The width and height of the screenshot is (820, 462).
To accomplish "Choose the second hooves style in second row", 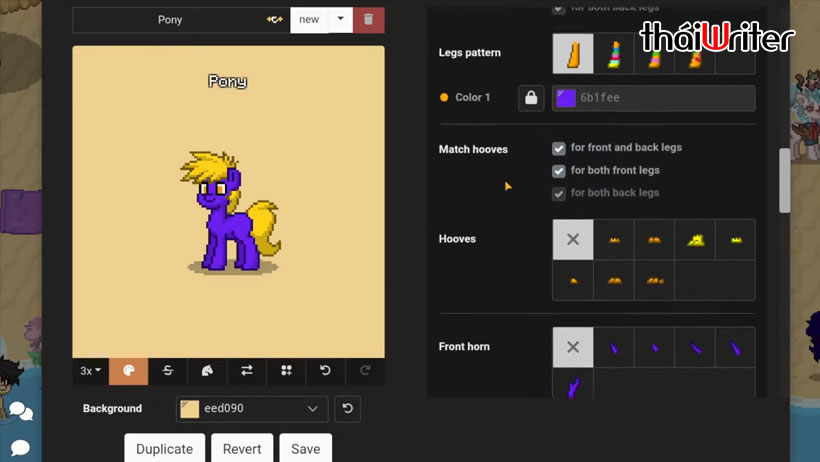I will coord(614,280).
